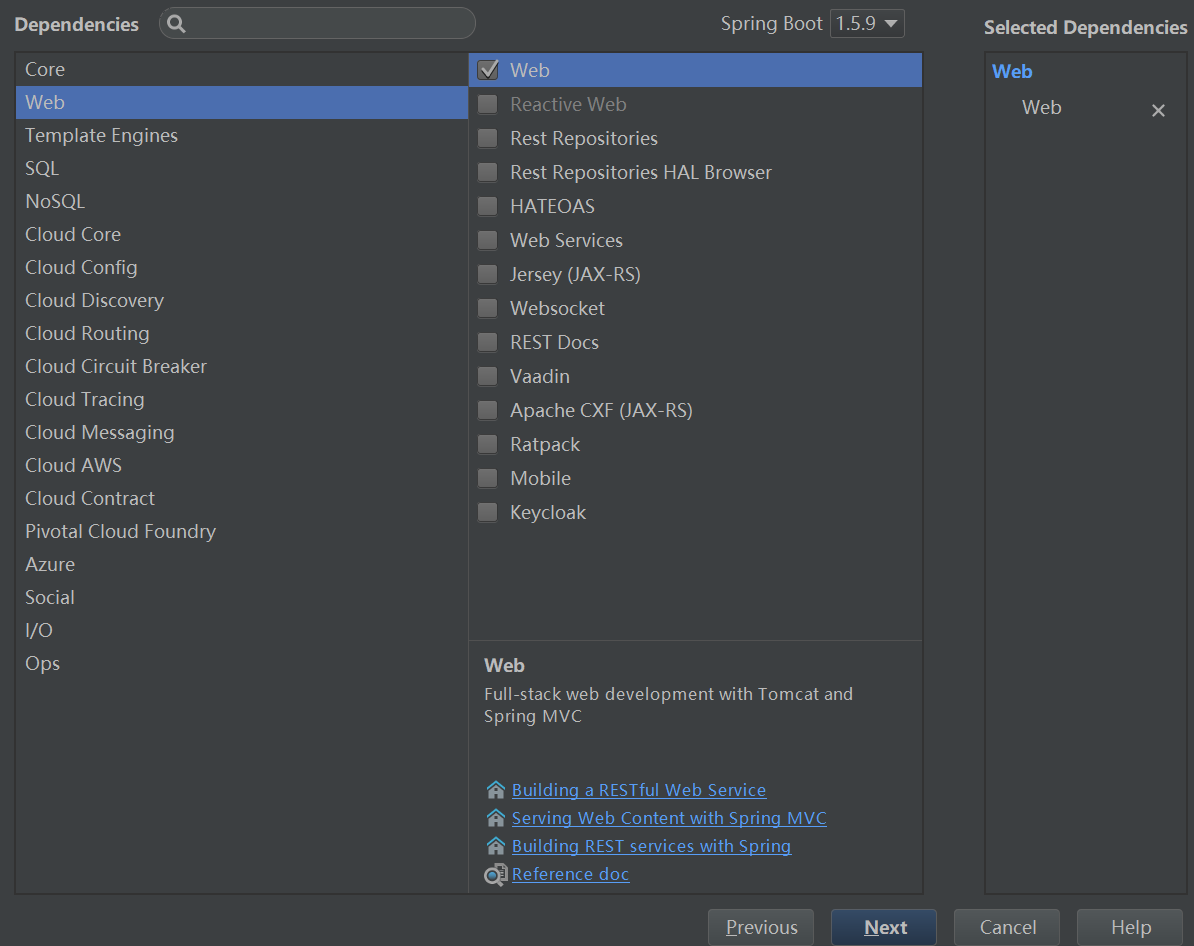Viewport: 1194px width, 946px height.
Task: Choose the NoSQL category
Action: click(x=55, y=201)
